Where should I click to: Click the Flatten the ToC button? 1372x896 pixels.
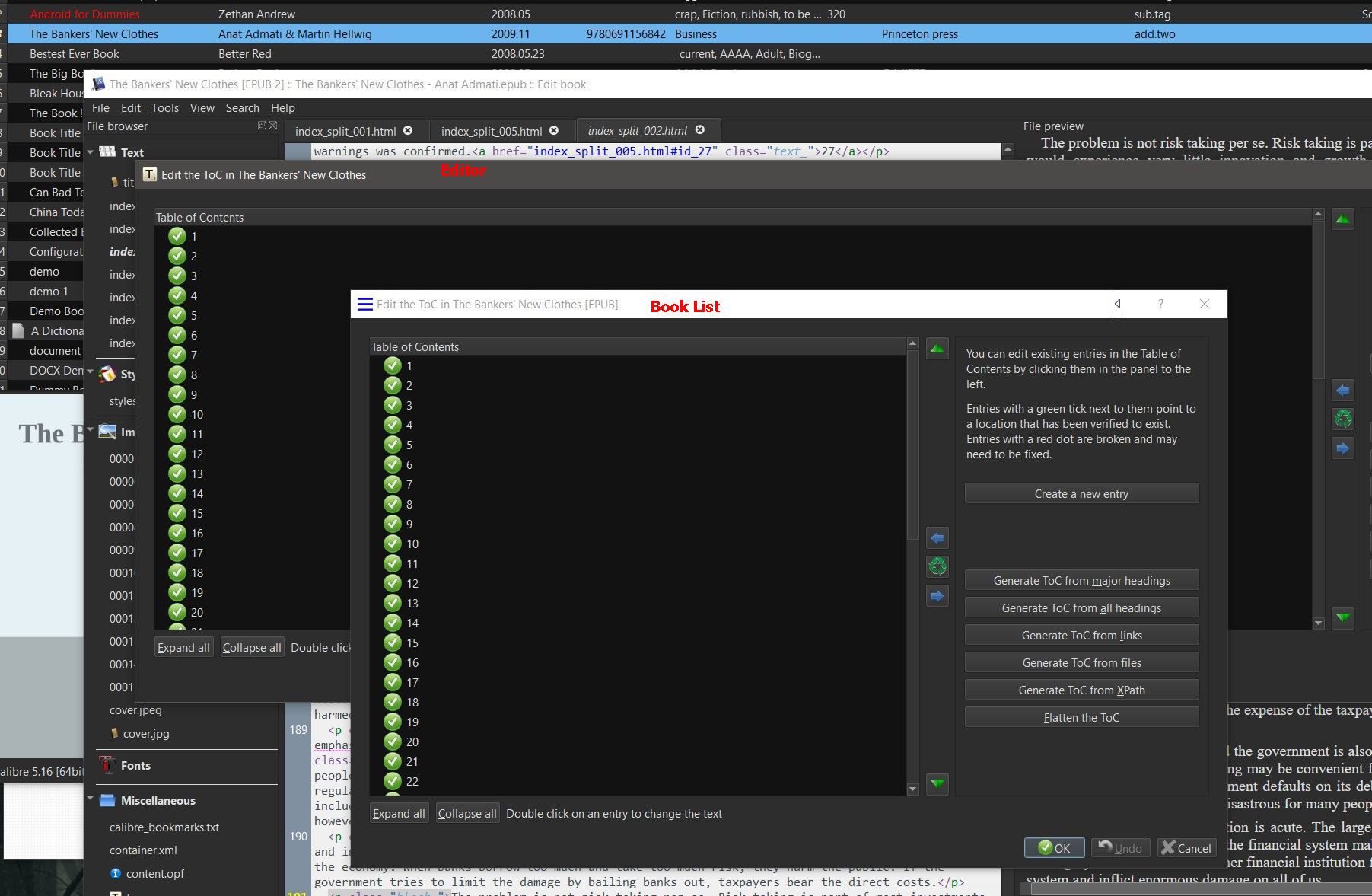[1081, 718]
